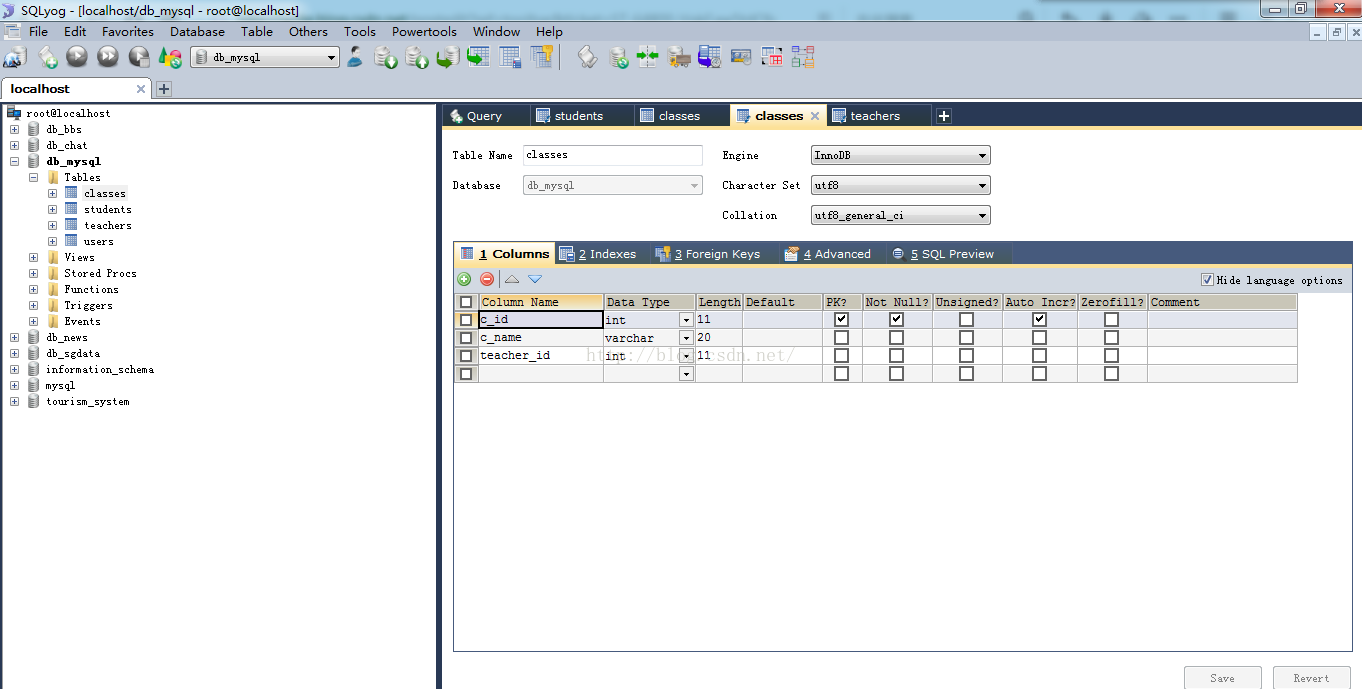Click the teacher_id column name cell
The height and width of the screenshot is (689, 1362).
(x=540, y=355)
